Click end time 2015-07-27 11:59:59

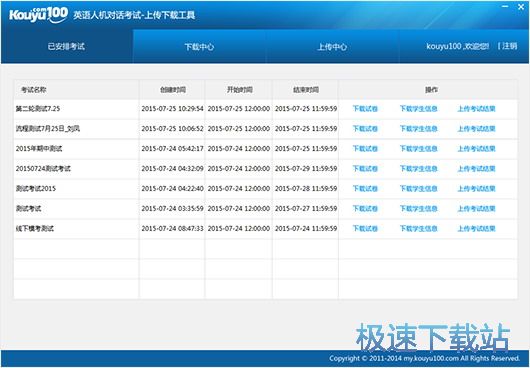pyautogui.click(x=306, y=208)
